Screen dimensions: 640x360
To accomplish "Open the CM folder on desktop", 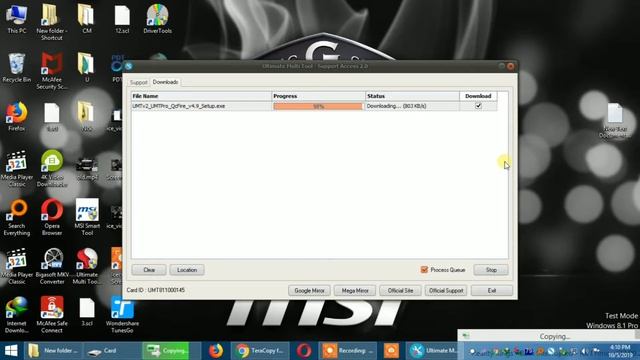I will pos(87,19).
